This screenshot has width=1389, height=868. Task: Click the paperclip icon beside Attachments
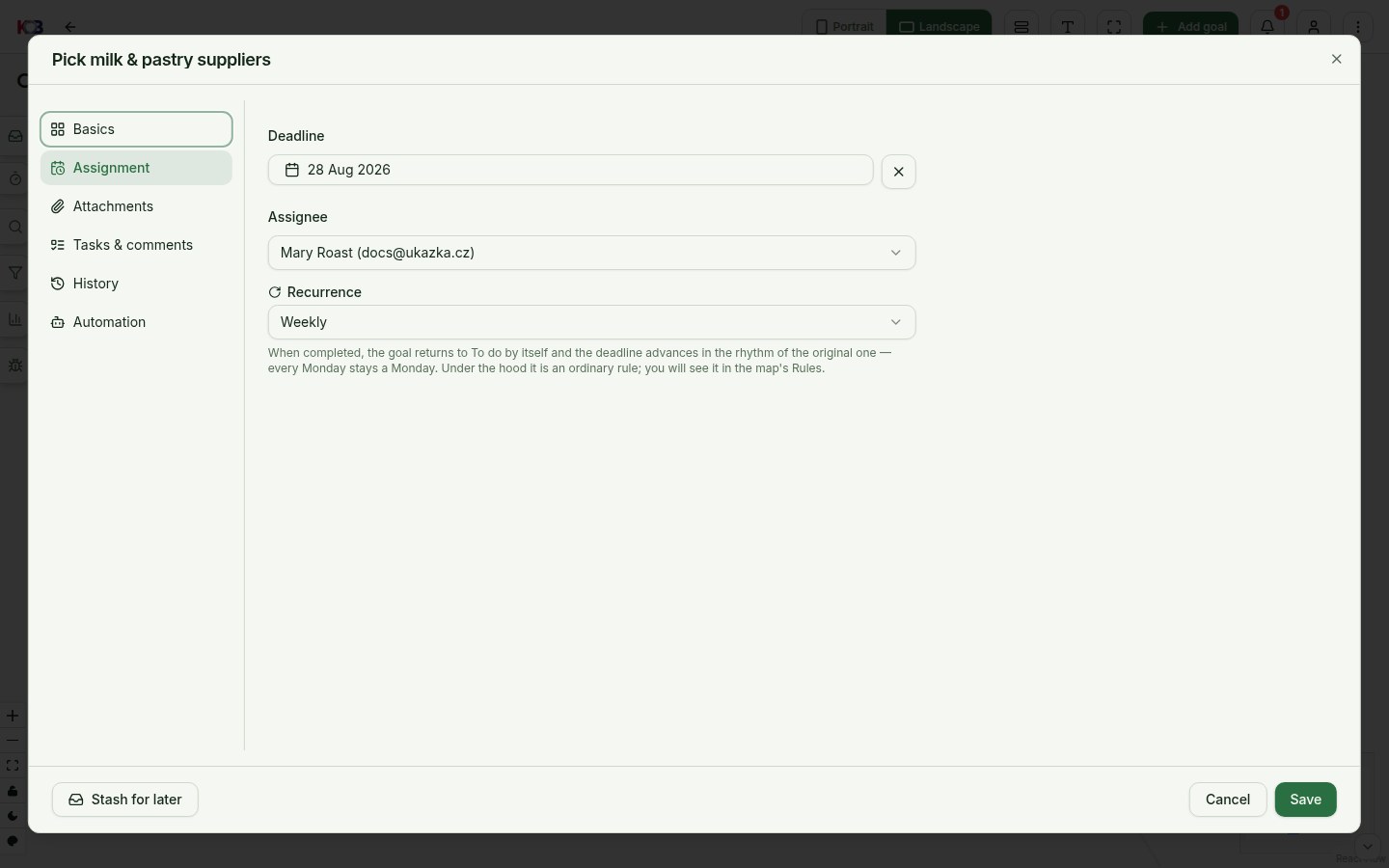point(58,206)
